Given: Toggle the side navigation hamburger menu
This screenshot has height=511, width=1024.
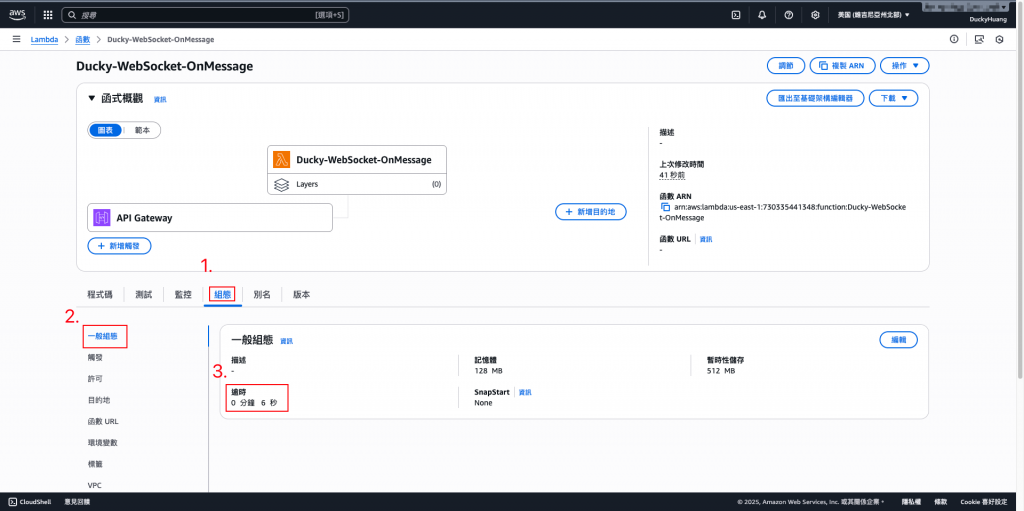Looking at the screenshot, I should coord(16,39).
